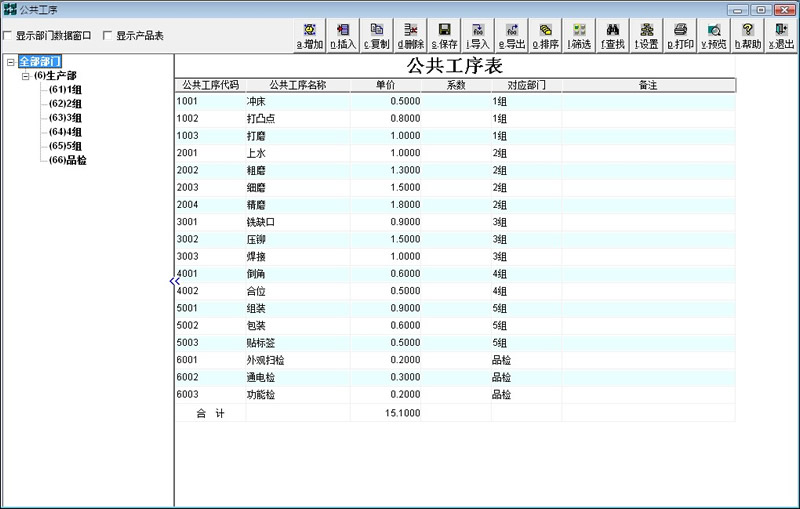Click the total value 15.1000

pyautogui.click(x=386, y=413)
